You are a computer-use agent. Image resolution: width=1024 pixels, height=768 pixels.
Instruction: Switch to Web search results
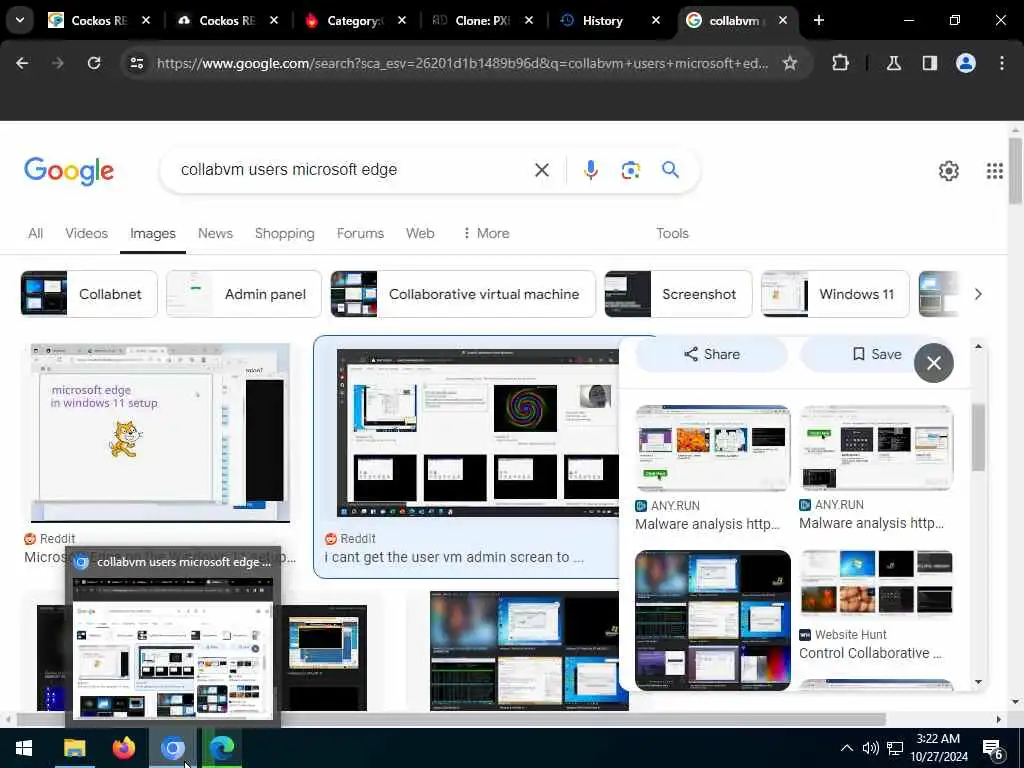420,233
